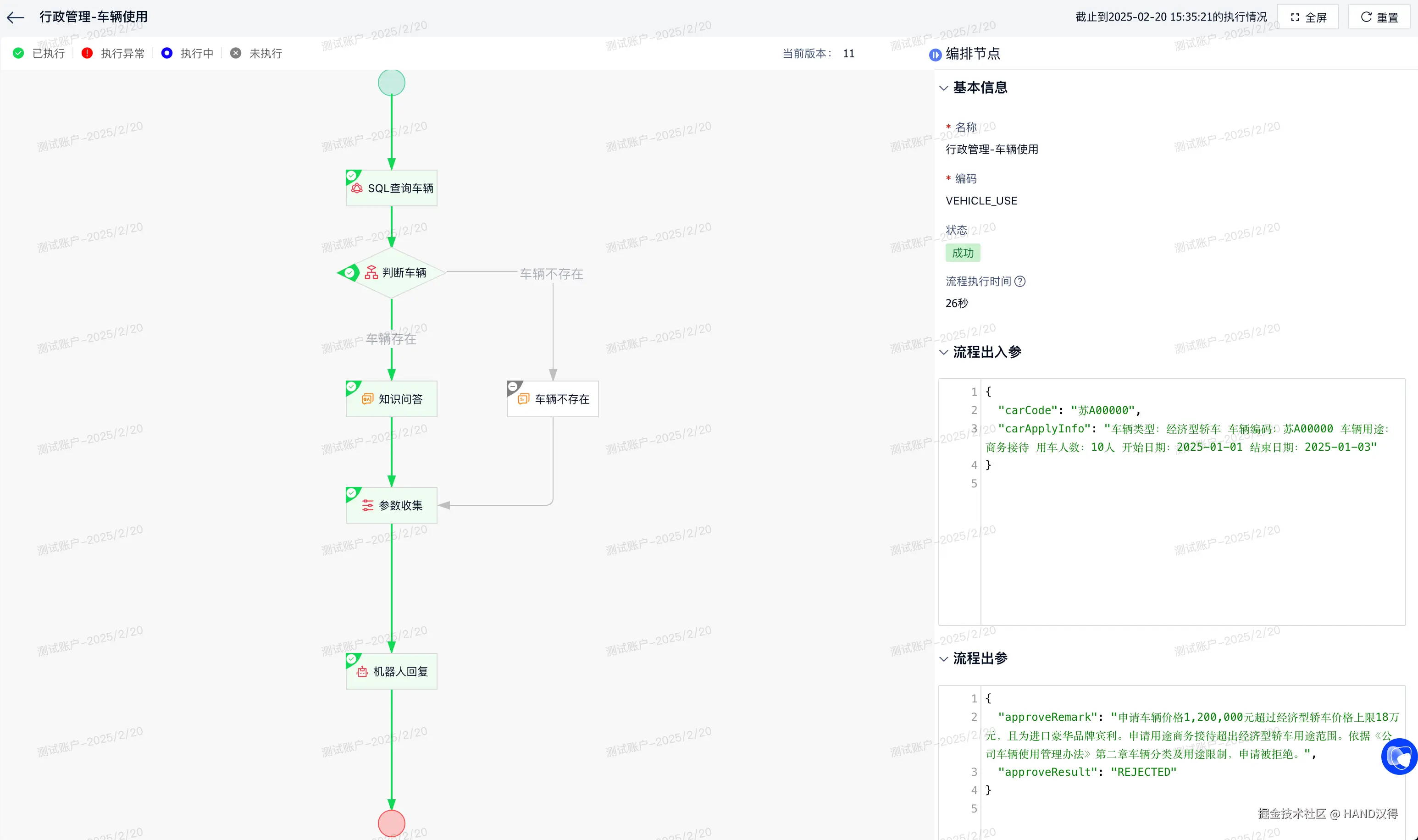Click the 执行异常 red status indicator
The width and height of the screenshot is (1418, 840).
tap(87, 53)
